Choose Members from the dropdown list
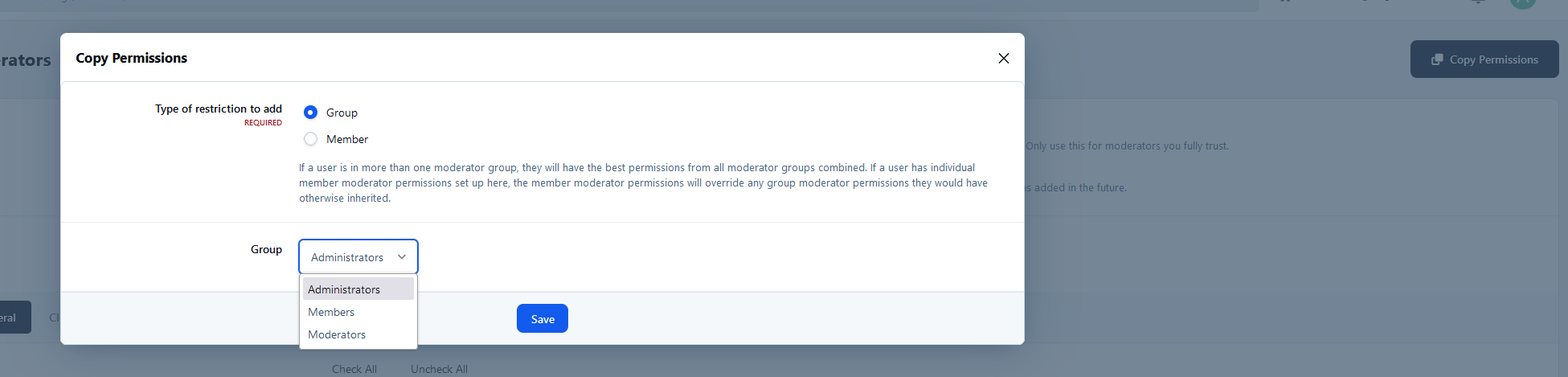 331,312
